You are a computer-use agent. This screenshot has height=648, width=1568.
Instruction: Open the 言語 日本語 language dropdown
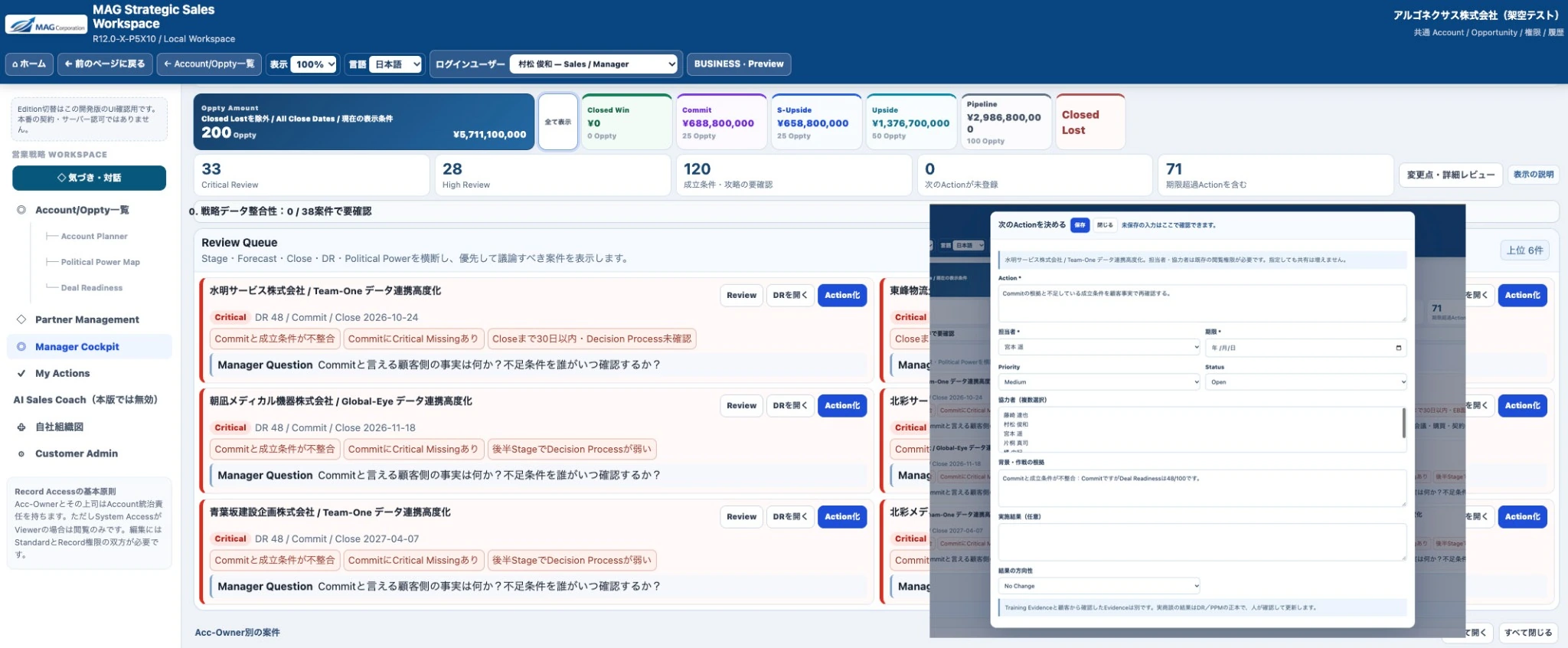(x=395, y=64)
